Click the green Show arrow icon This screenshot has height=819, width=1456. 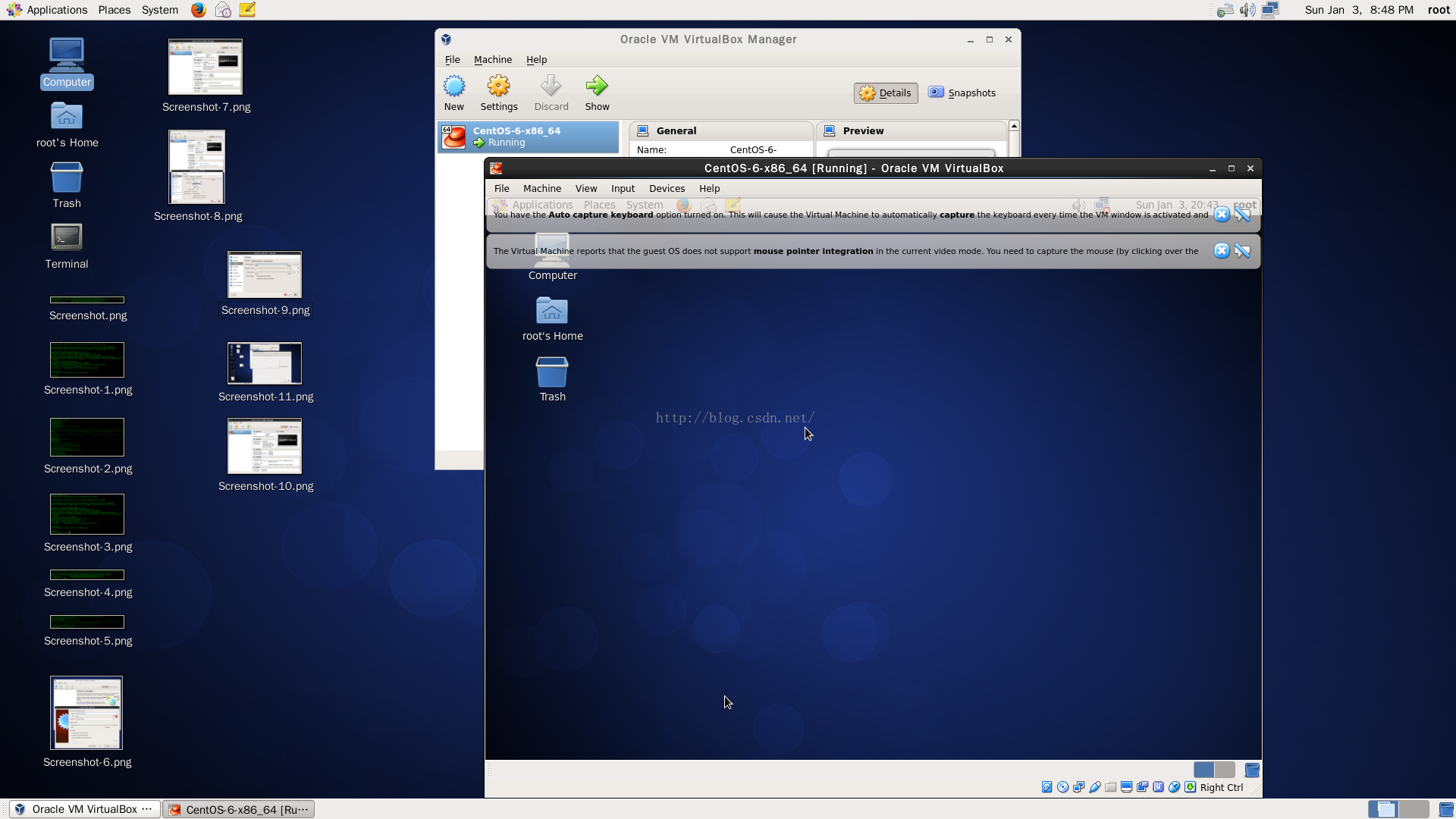tap(597, 86)
